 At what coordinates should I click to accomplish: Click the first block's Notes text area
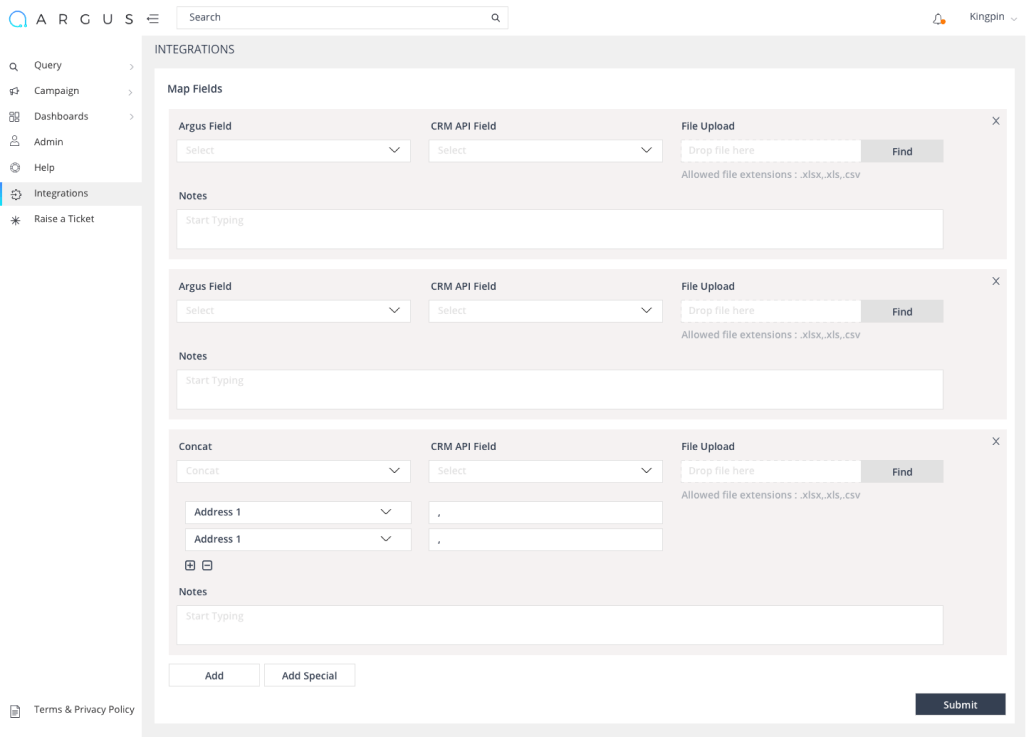(x=559, y=229)
